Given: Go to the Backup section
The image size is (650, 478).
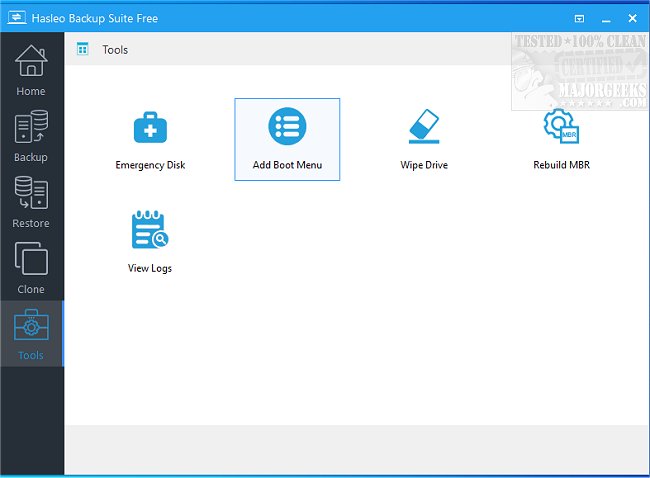Looking at the screenshot, I should [31, 136].
